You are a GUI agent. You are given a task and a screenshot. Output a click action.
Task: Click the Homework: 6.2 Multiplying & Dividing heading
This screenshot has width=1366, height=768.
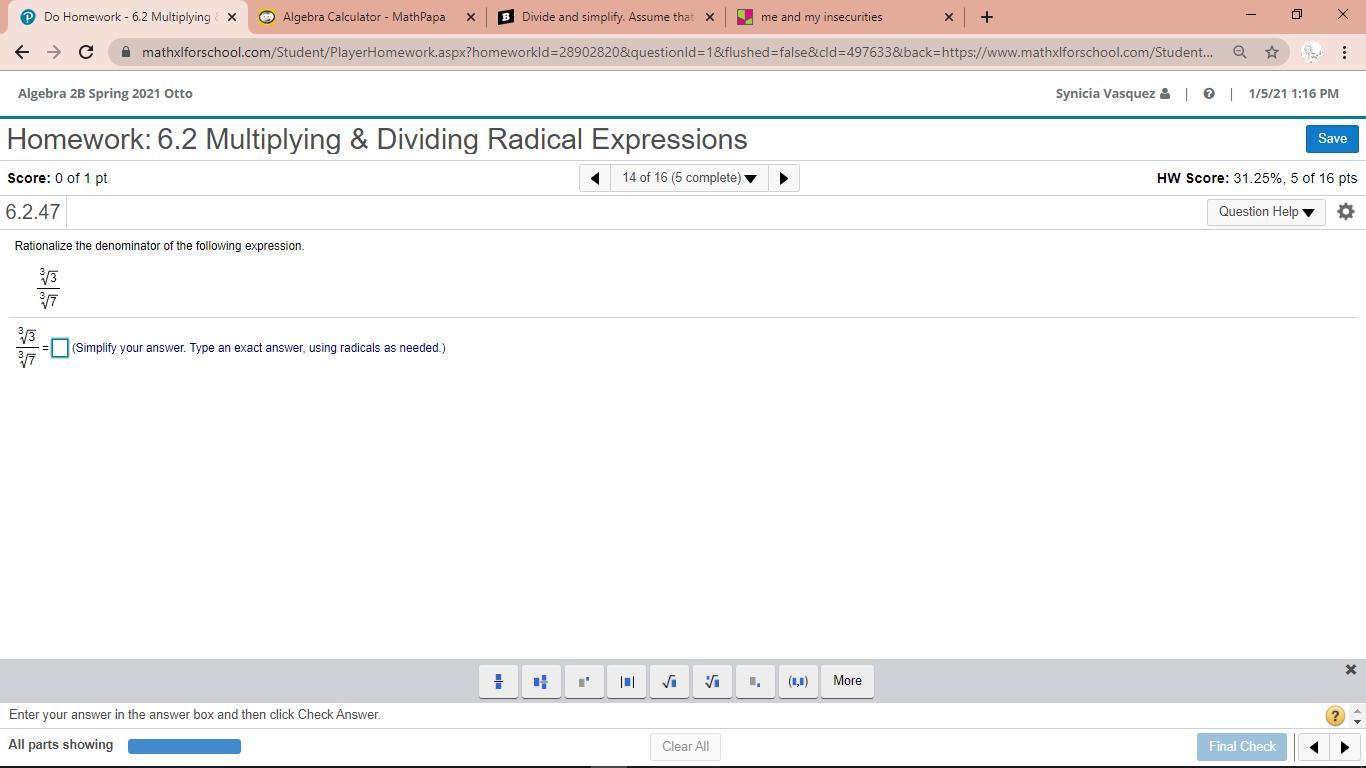(x=377, y=140)
